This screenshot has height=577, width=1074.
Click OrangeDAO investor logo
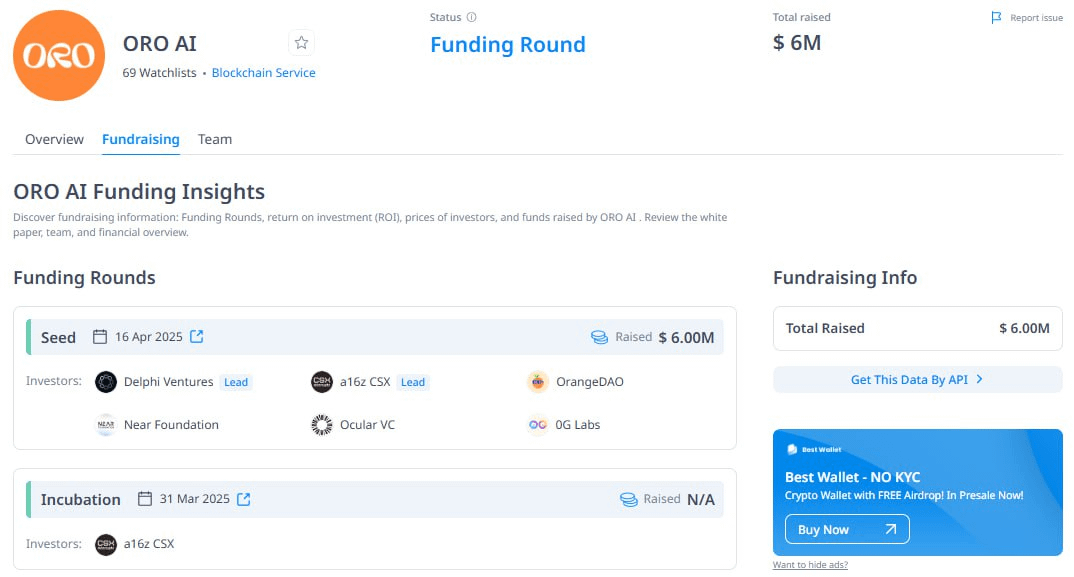click(538, 382)
